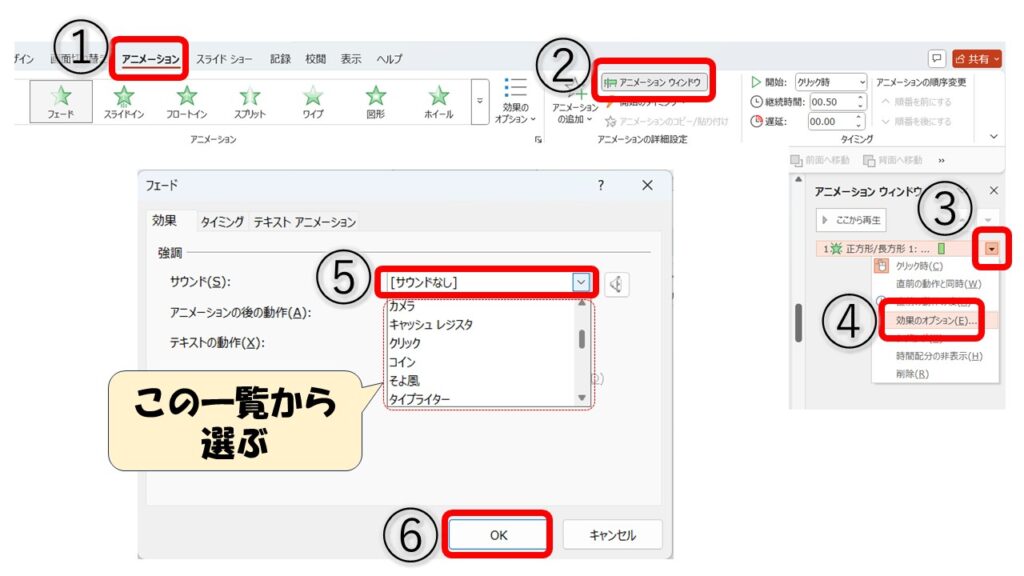This screenshot has width=1024, height=576.
Task: Choose 効果のオプション from context menu
Action: [x=931, y=320]
